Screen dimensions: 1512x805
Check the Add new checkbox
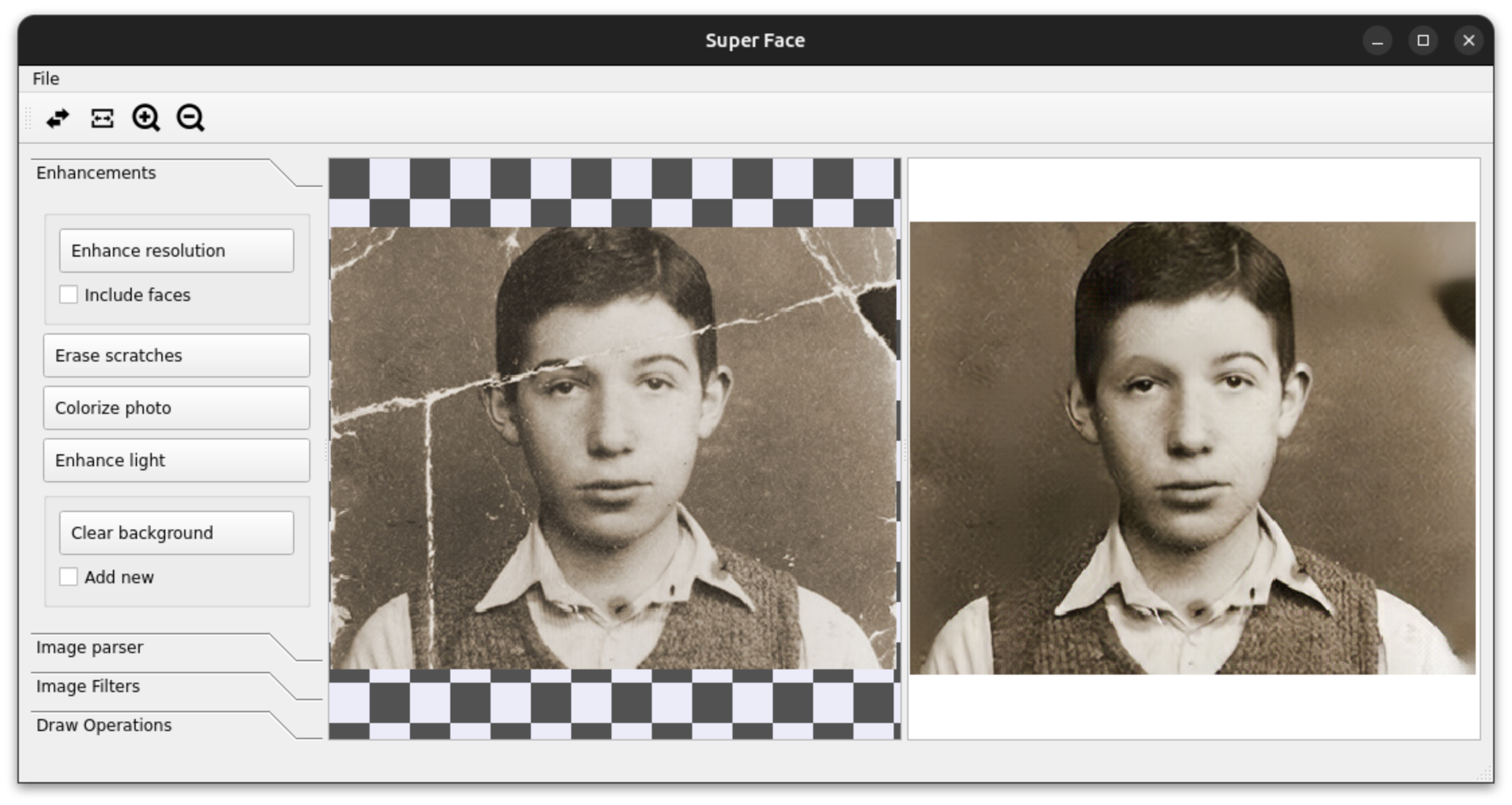click(x=69, y=577)
